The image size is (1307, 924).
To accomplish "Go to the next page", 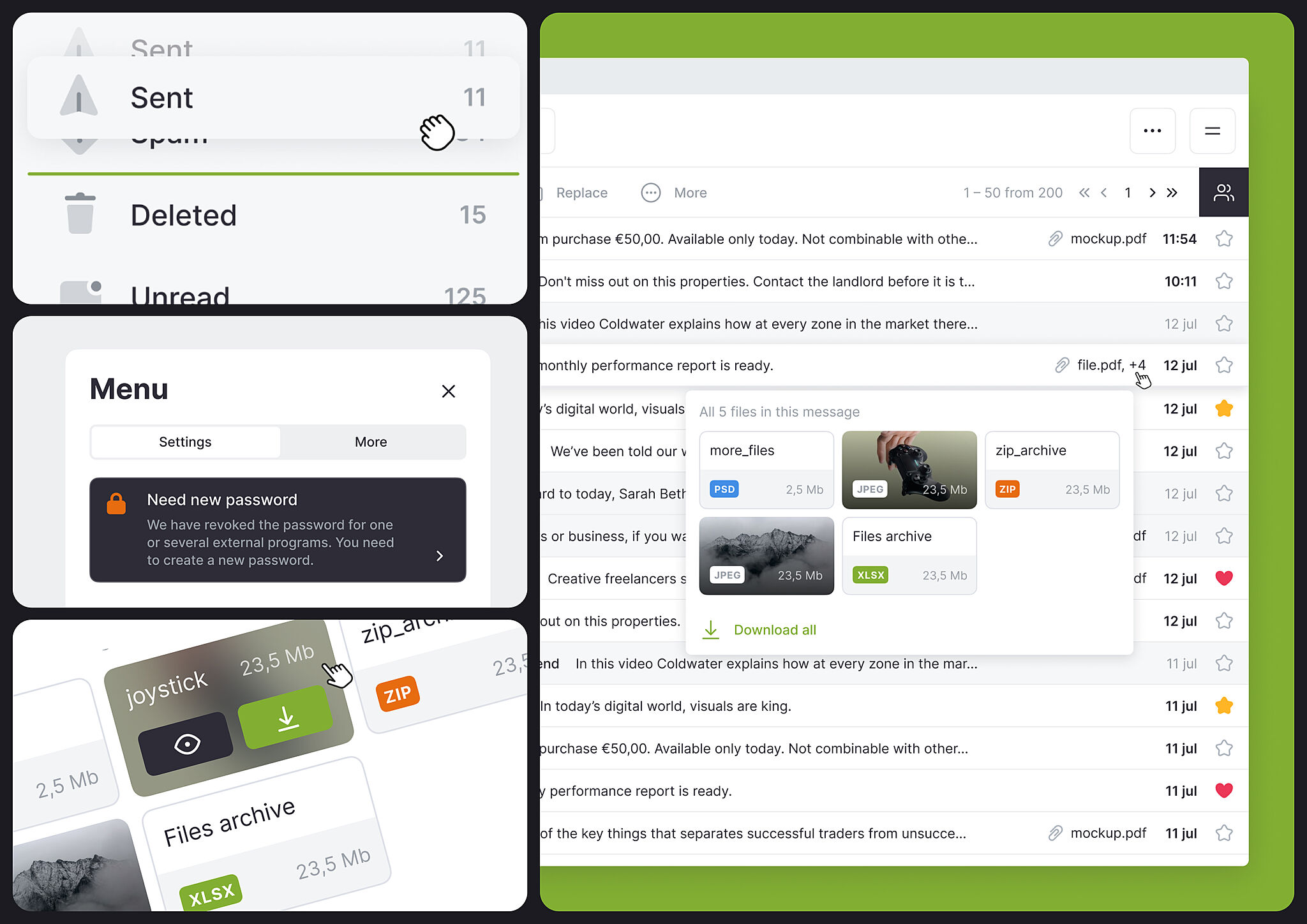I will 1152,193.
